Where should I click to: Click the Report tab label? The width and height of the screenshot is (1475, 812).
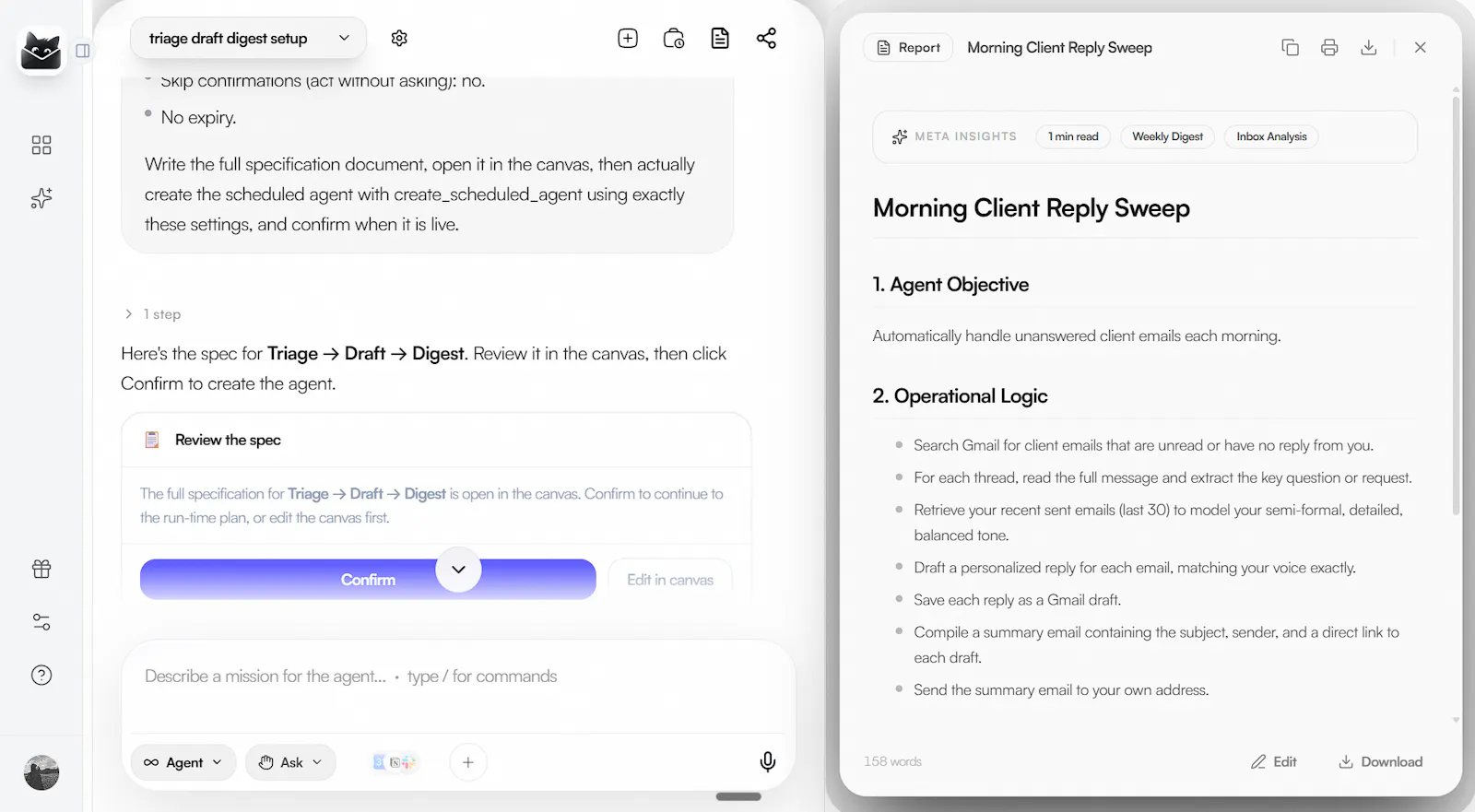[x=908, y=47]
